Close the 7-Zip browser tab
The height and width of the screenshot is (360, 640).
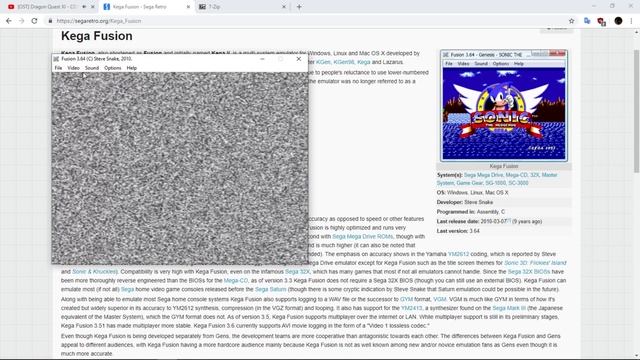pos(284,7)
